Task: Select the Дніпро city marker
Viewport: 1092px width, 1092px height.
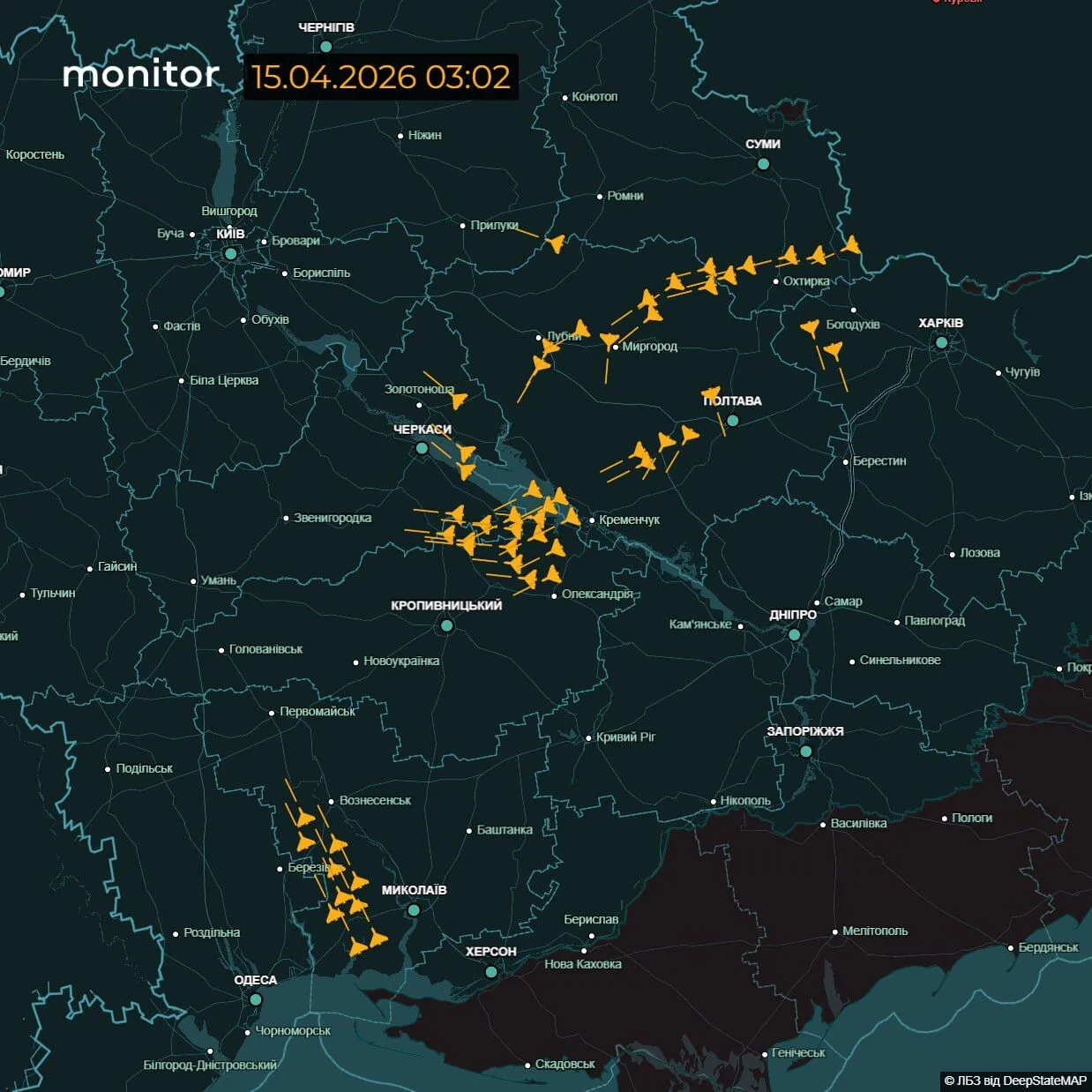Action: (x=794, y=634)
